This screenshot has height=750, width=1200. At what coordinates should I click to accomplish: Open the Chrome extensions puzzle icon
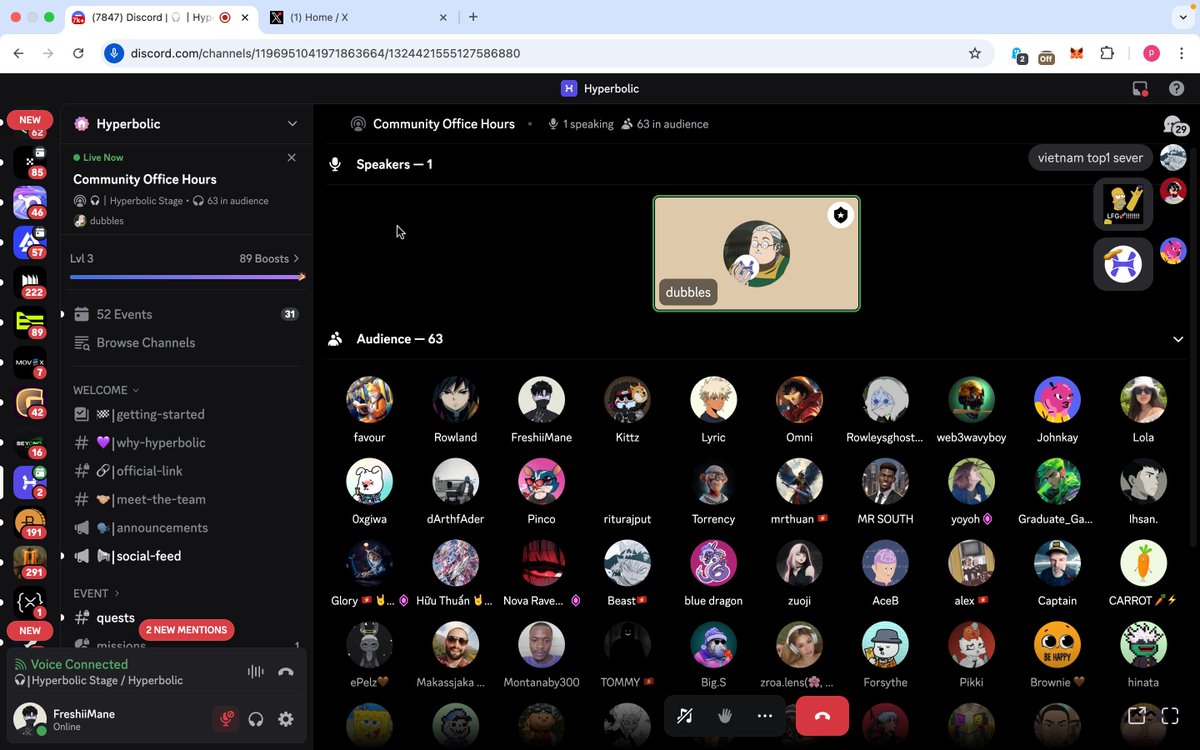[x=1106, y=54]
